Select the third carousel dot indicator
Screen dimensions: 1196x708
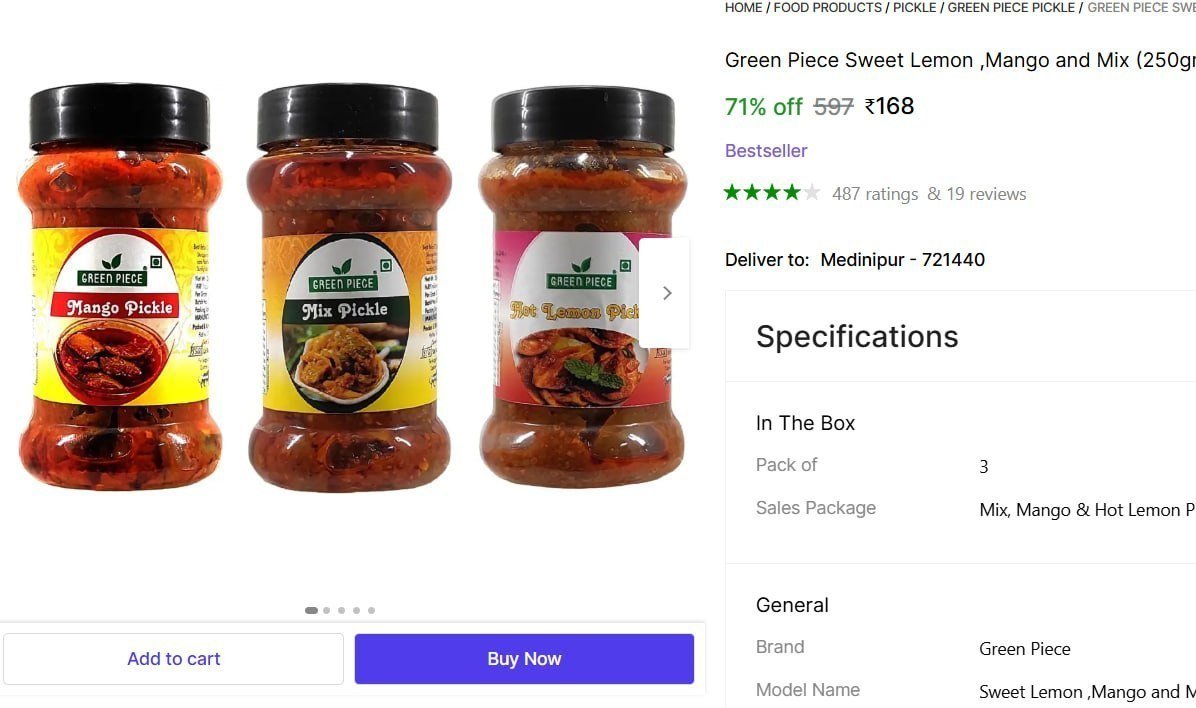(x=341, y=609)
